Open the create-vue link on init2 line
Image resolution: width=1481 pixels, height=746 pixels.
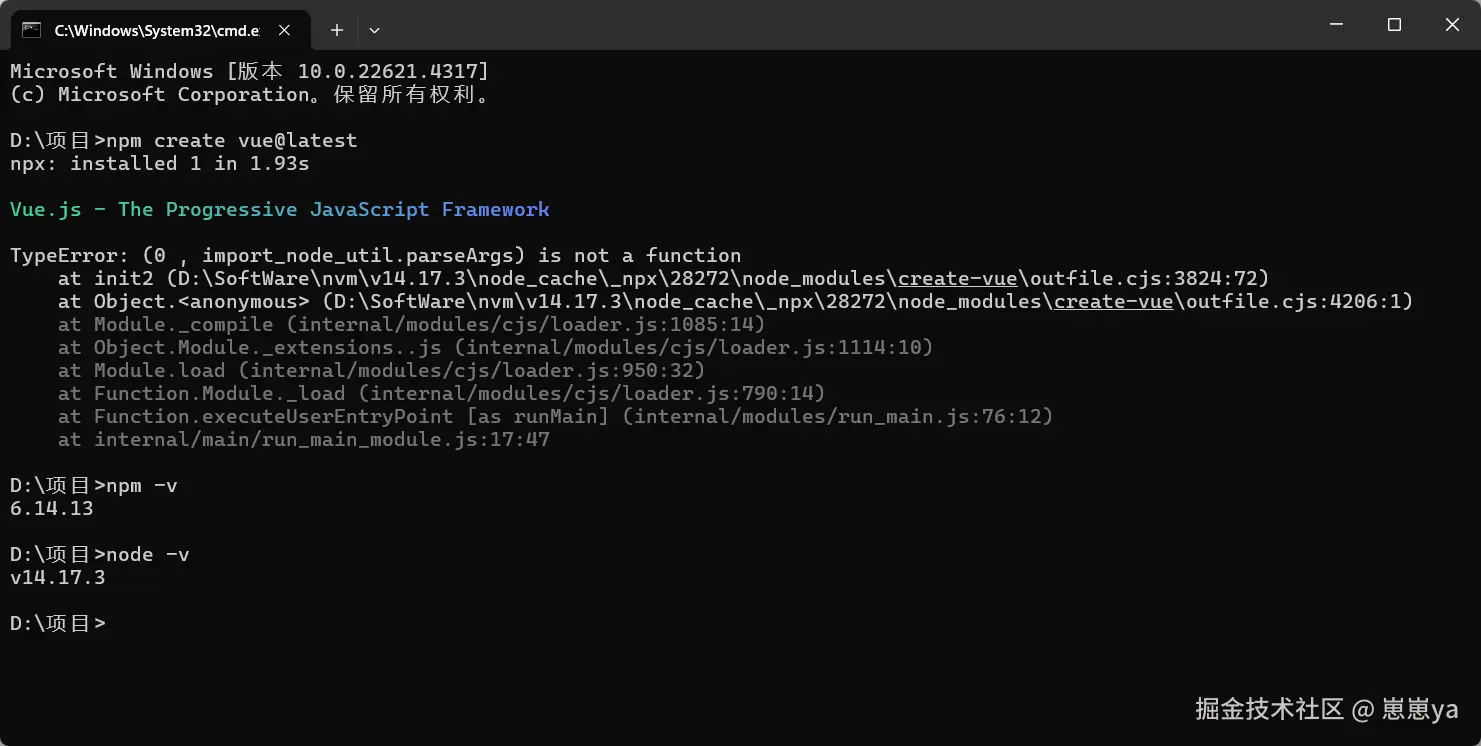[x=958, y=278]
